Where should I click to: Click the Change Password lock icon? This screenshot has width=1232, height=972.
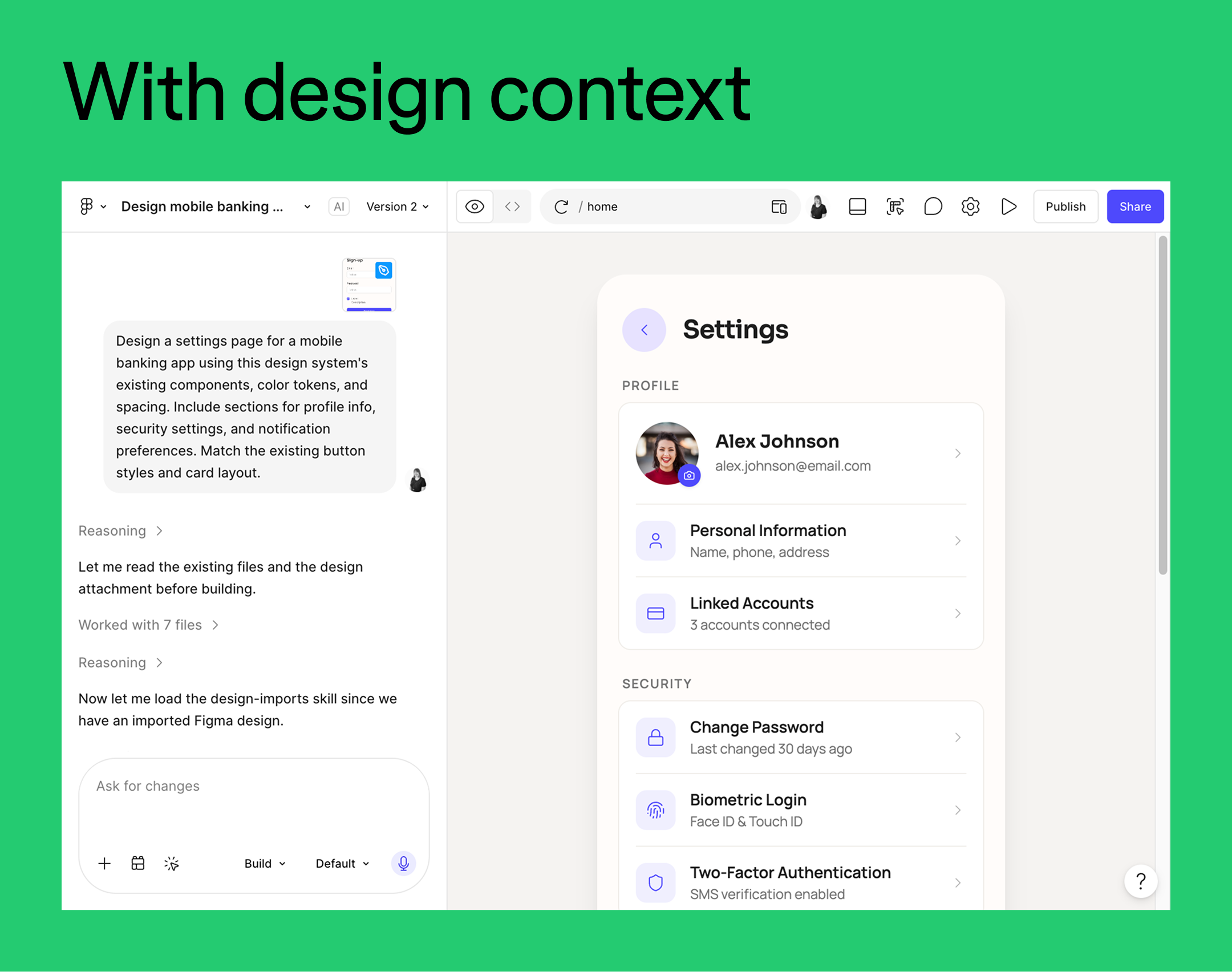655,738
